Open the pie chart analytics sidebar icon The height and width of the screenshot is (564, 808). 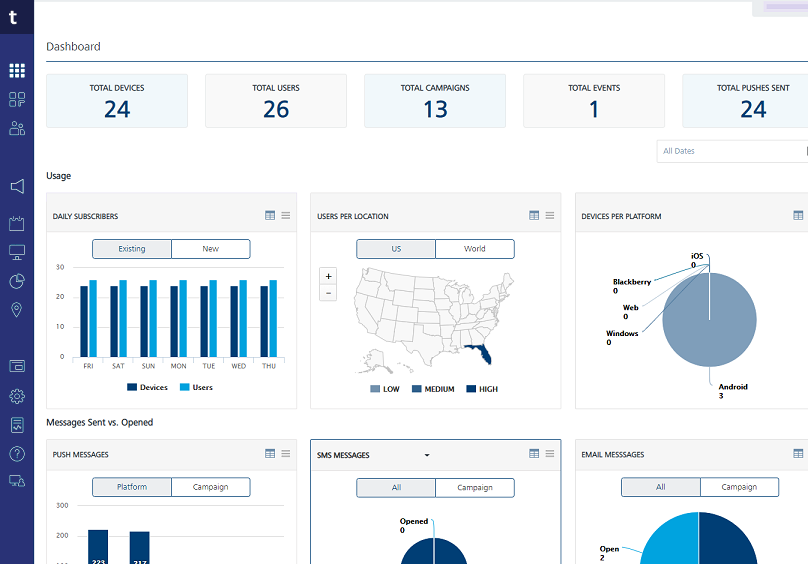(x=17, y=281)
